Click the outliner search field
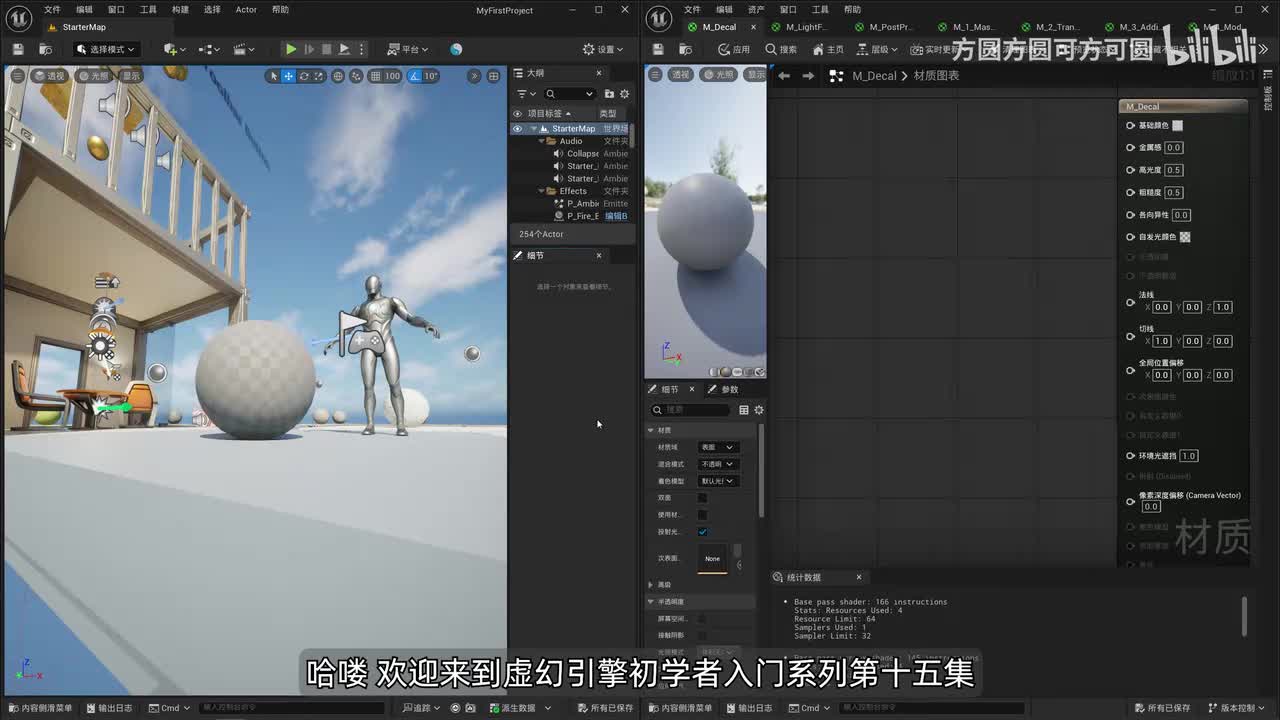The width and height of the screenshot is (1280, 720). click(568, 94)
